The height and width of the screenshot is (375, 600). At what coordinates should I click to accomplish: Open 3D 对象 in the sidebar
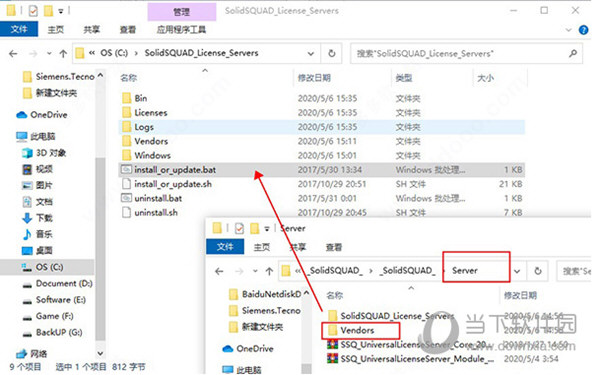tap(44, 153)
